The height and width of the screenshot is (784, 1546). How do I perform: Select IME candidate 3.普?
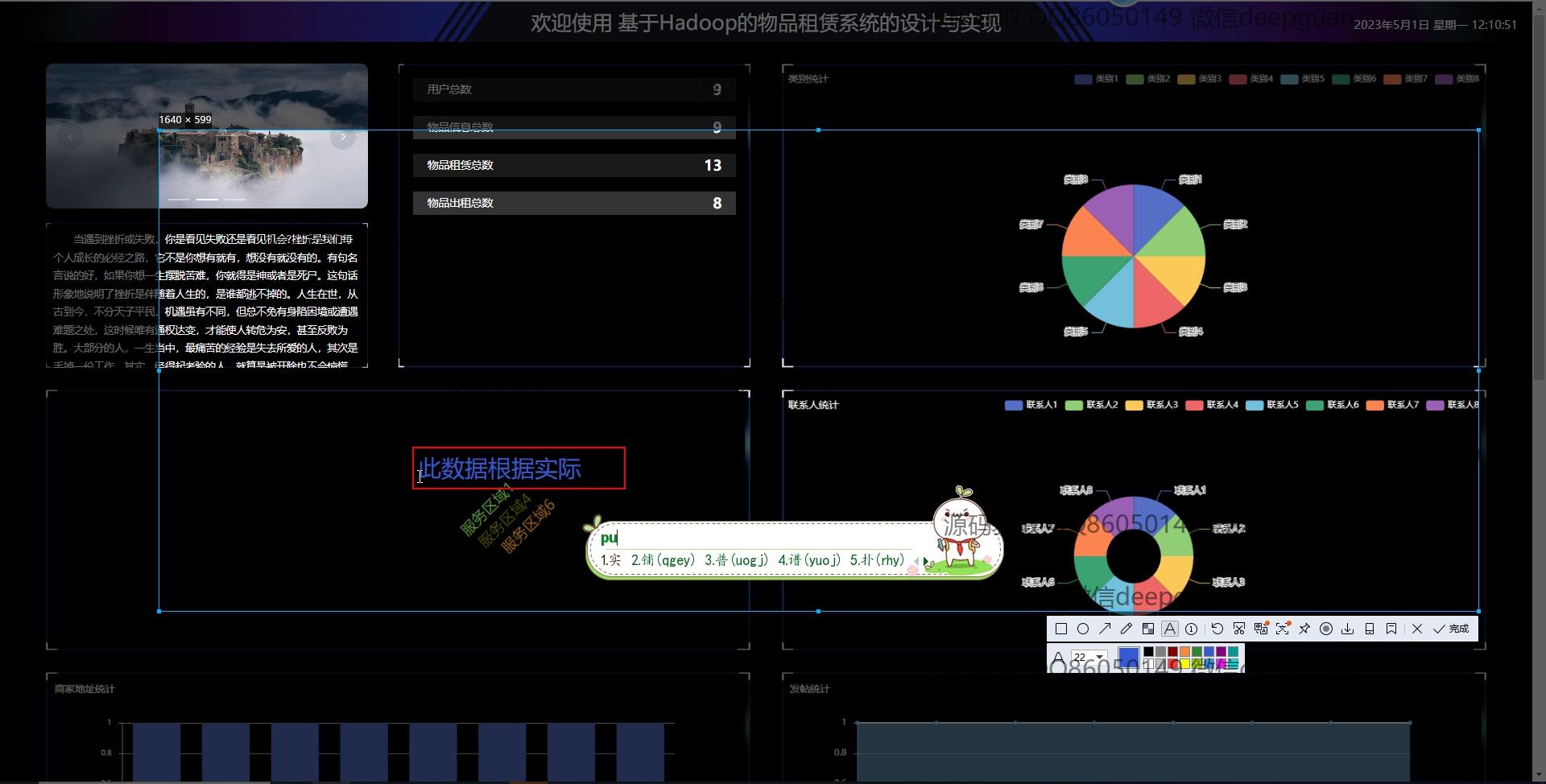click(736, 560)
